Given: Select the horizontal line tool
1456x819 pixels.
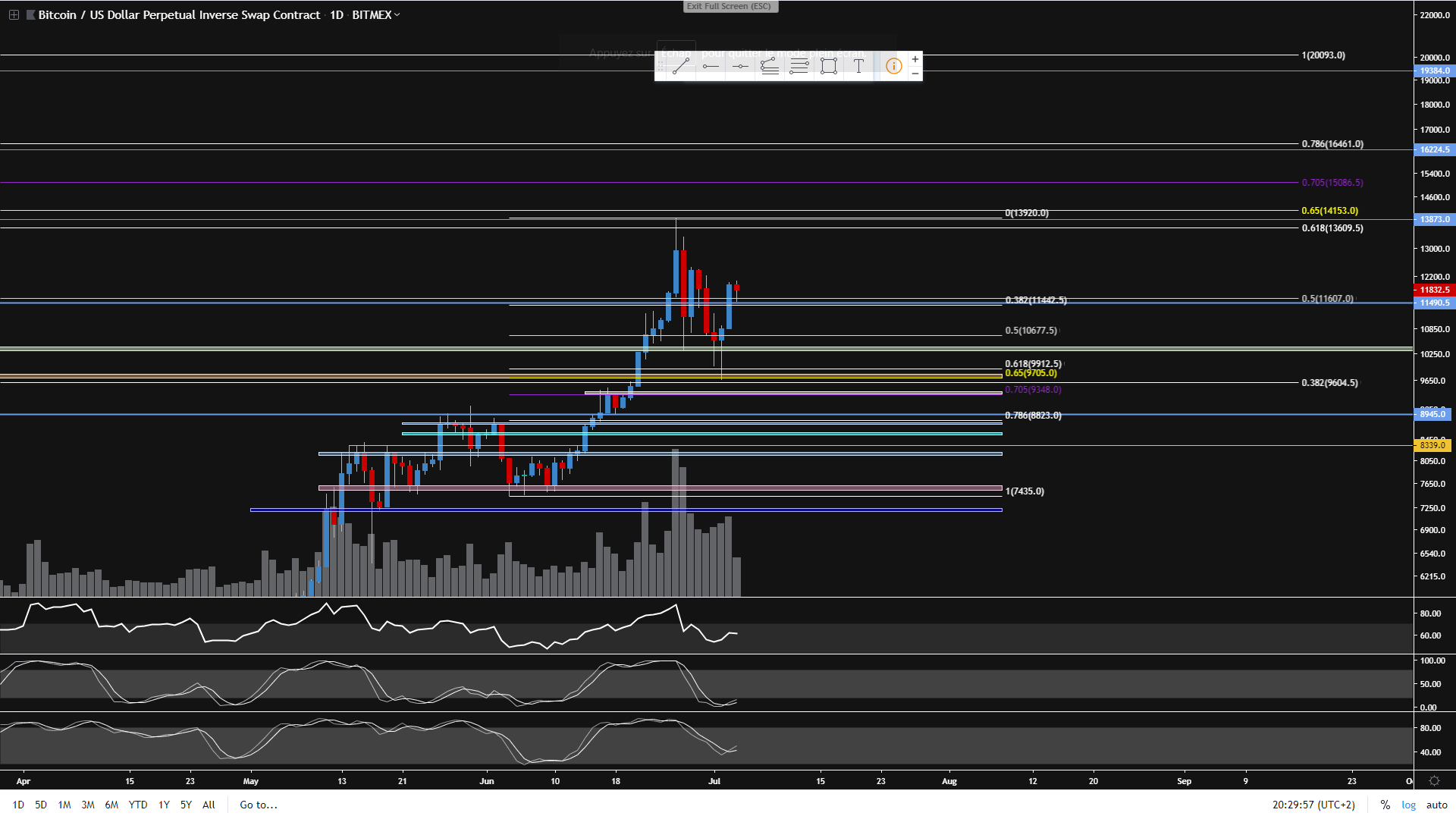Looking at the screenshot, I should pos(740,67).
